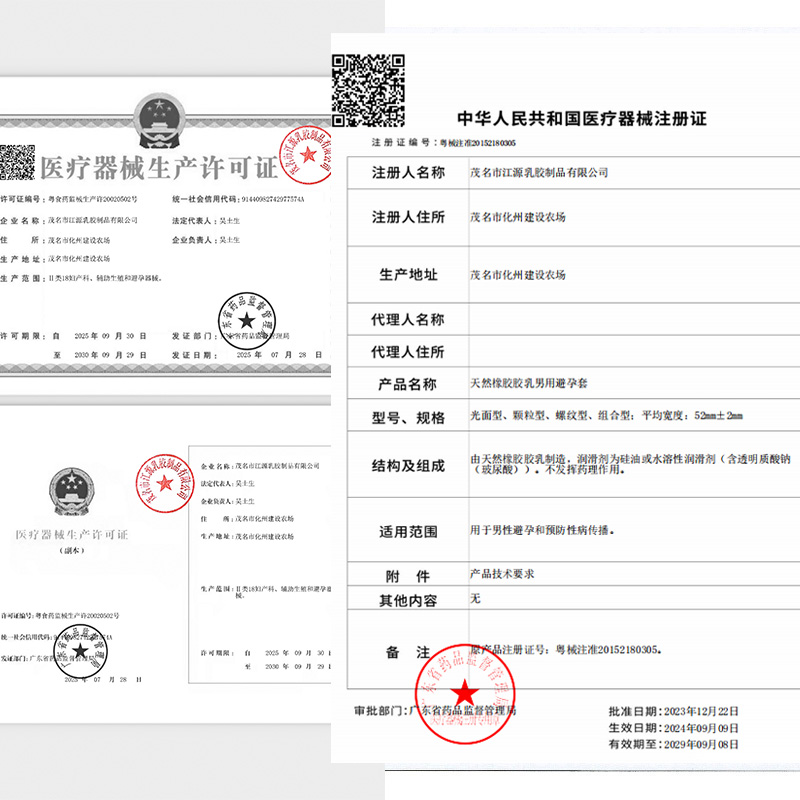Click the 其他内容 label cell
800x800 pixels.
(408, 600)
